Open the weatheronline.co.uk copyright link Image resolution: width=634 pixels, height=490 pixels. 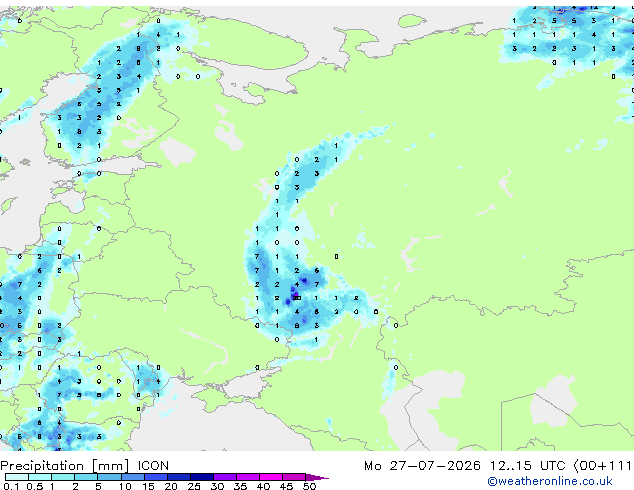pos(550,481)
